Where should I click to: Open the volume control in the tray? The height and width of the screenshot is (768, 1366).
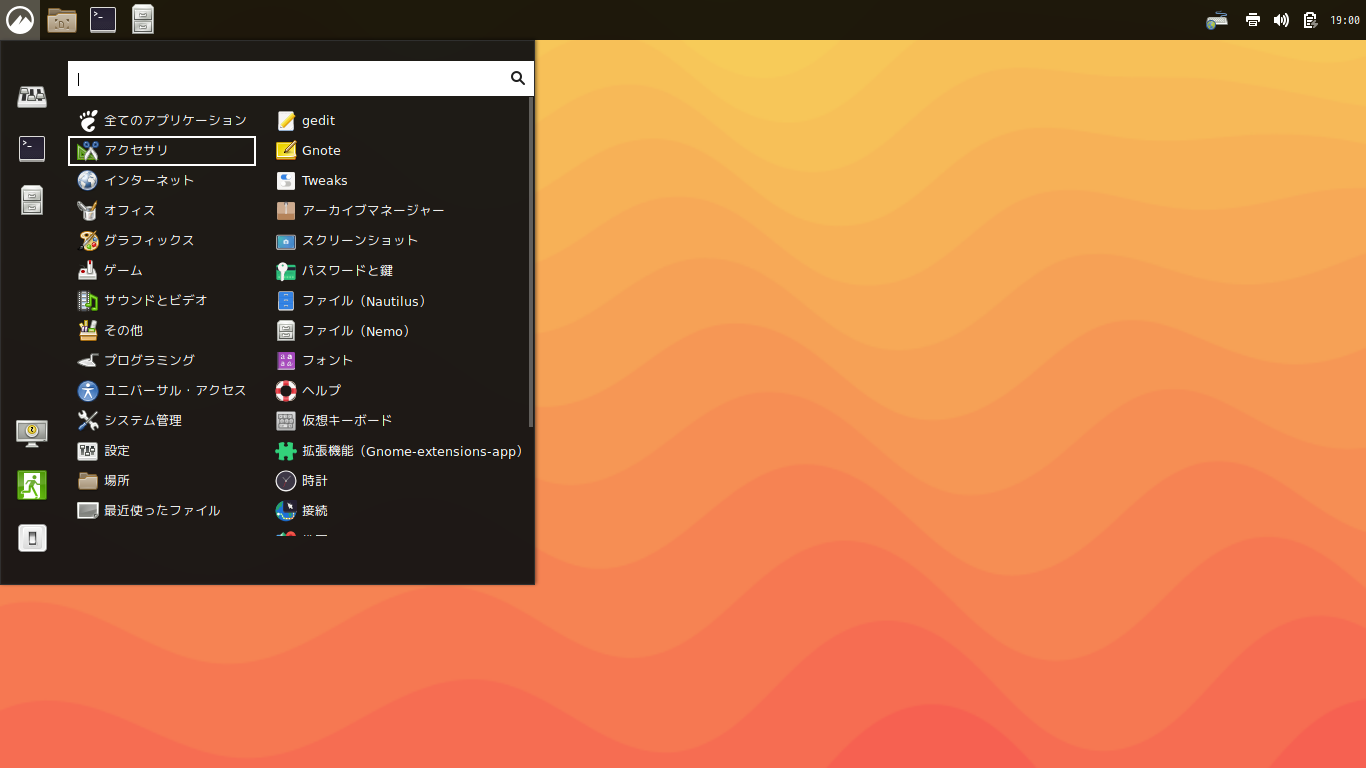tap(1281, 20)
